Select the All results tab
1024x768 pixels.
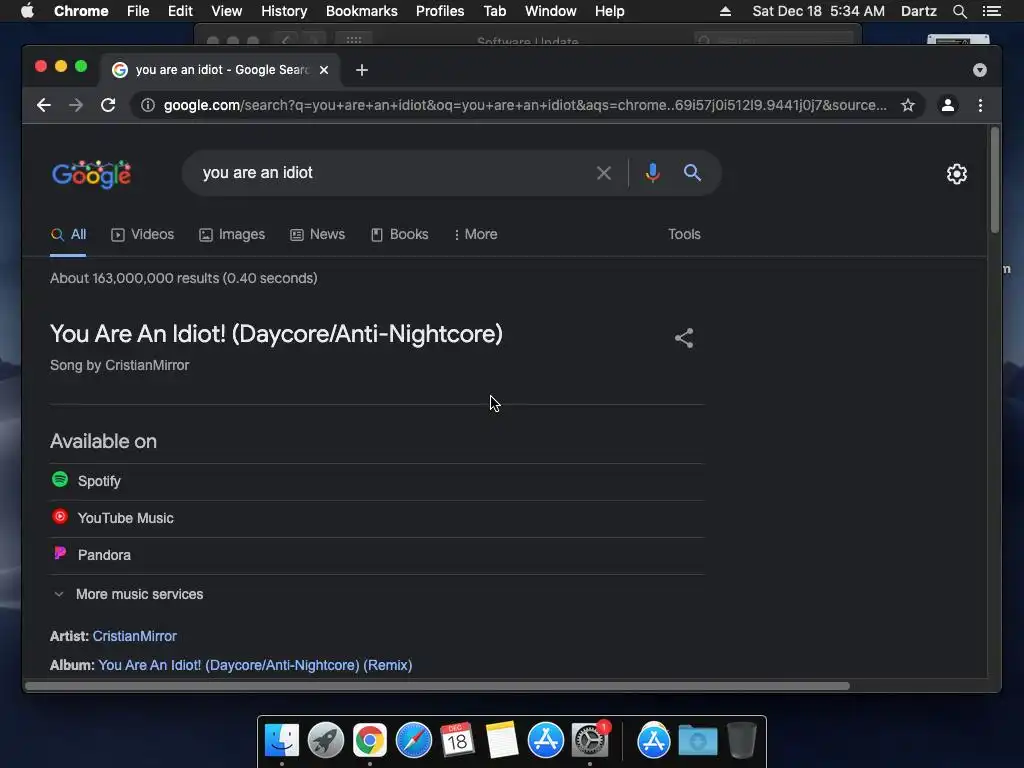[x=69, y=234]
